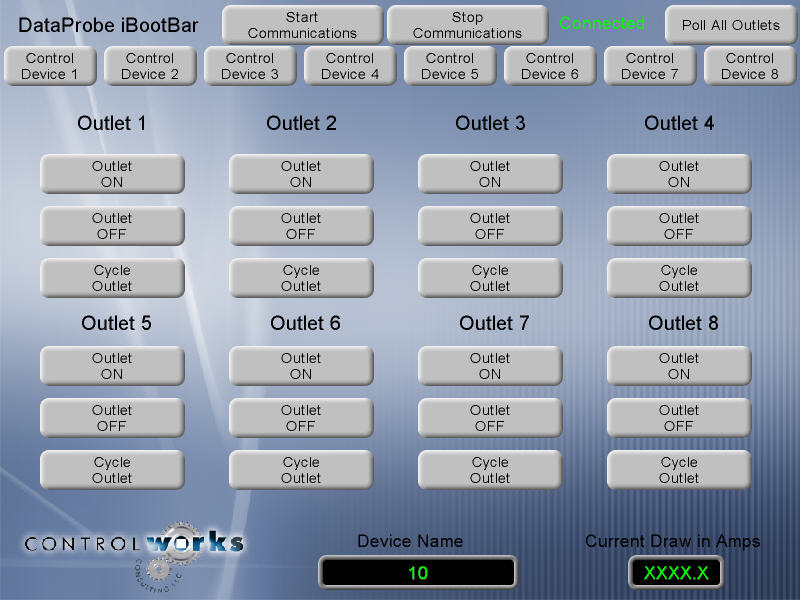Turn Outlet 5 ON
Screen dimensions: 800x600
[x=112, y=366]
